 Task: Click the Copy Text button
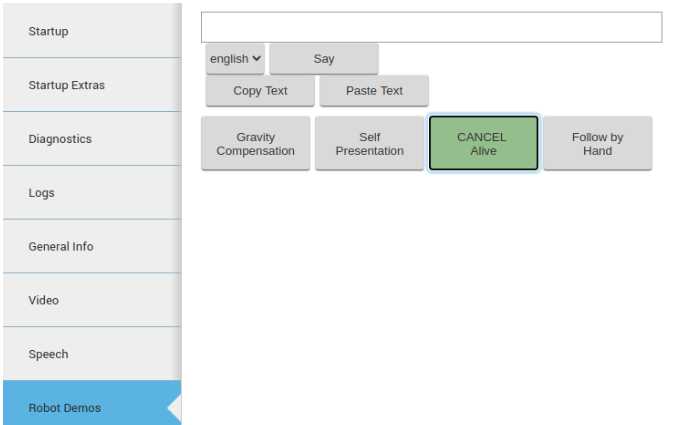tap(260, 91)
